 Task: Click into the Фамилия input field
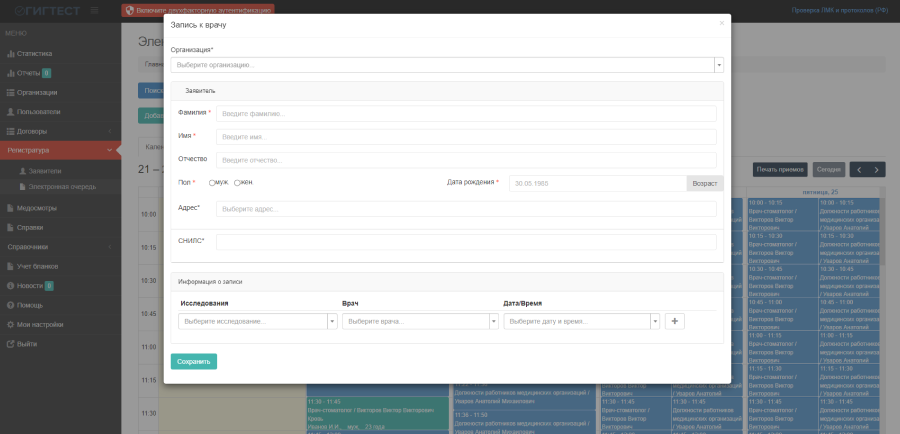point(466,114)
